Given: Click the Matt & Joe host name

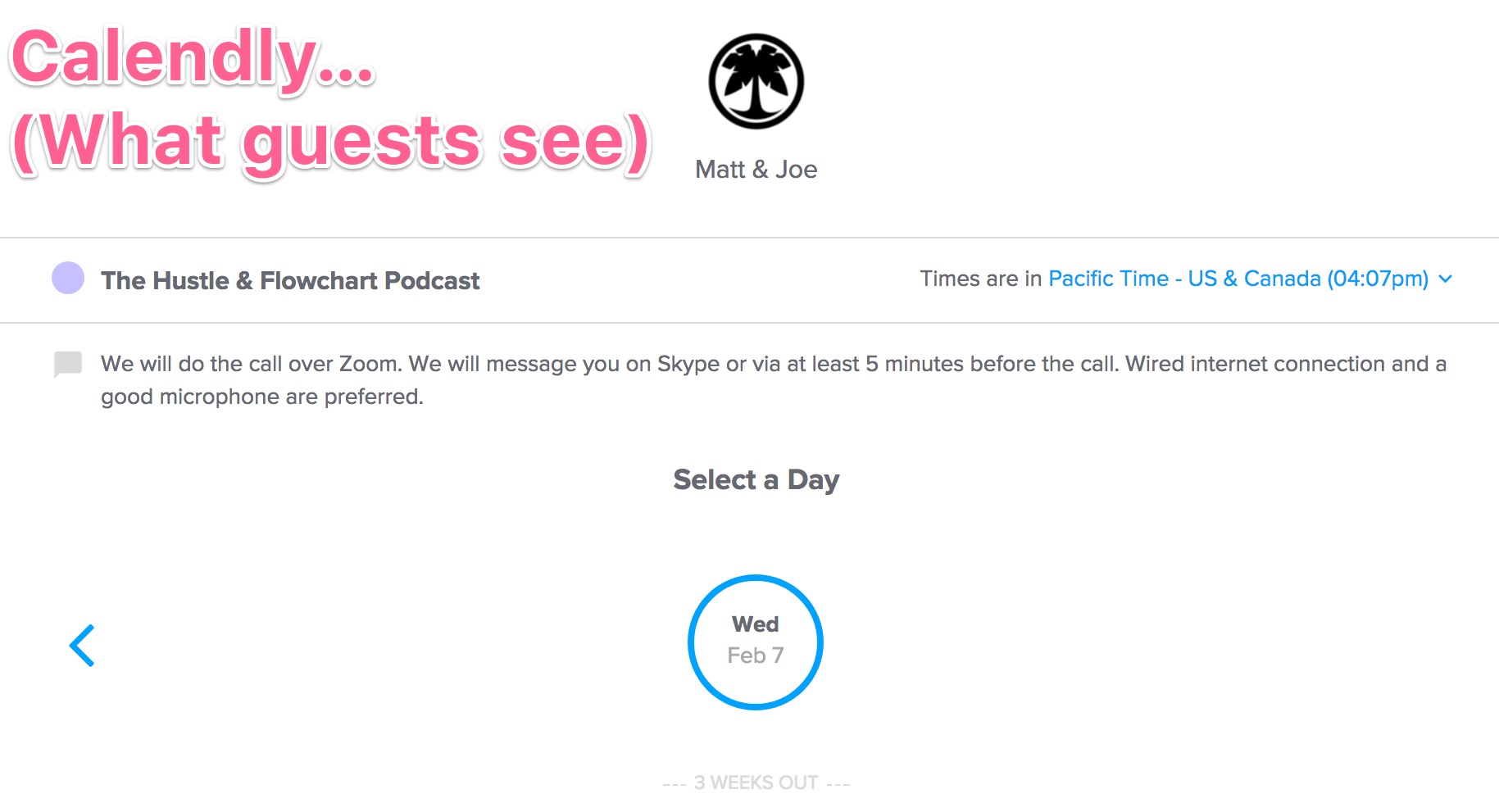Looking at the screenshot, I should click(x=756, y=169).
